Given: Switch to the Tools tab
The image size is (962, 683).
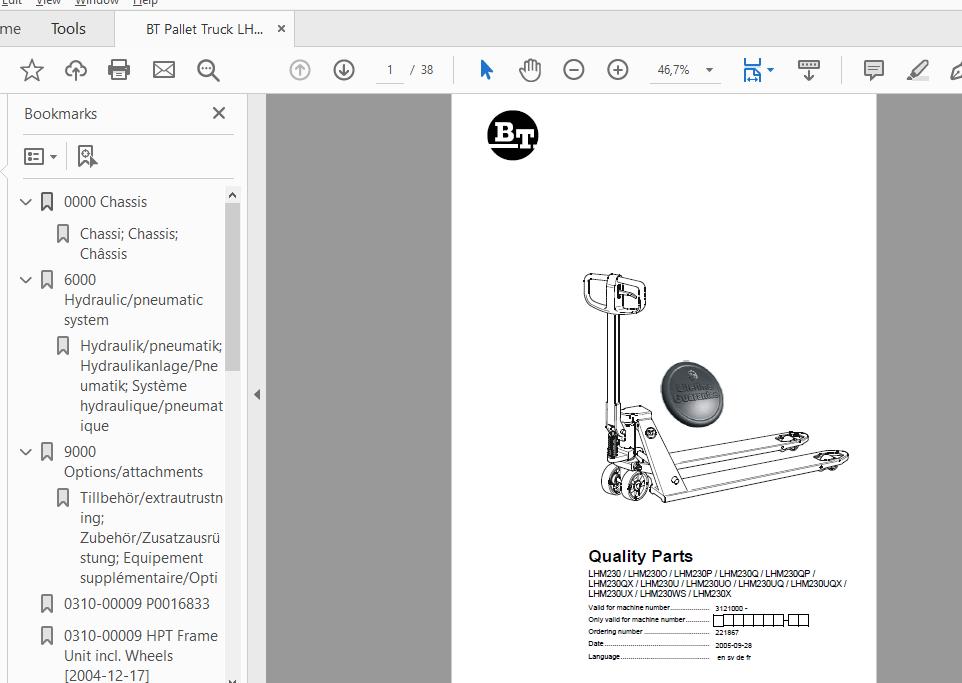Looking at the screenshot, I should (68, 29).
